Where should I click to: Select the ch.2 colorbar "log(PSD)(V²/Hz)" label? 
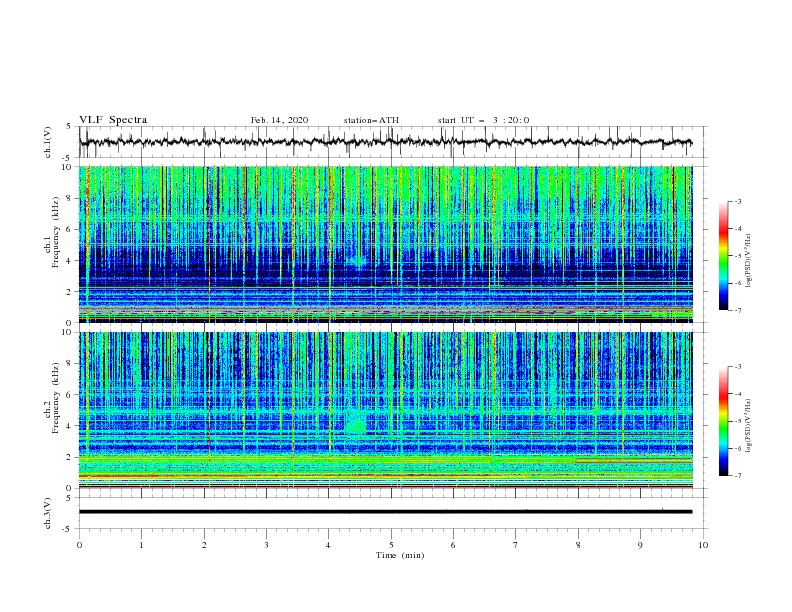[749, 425]
